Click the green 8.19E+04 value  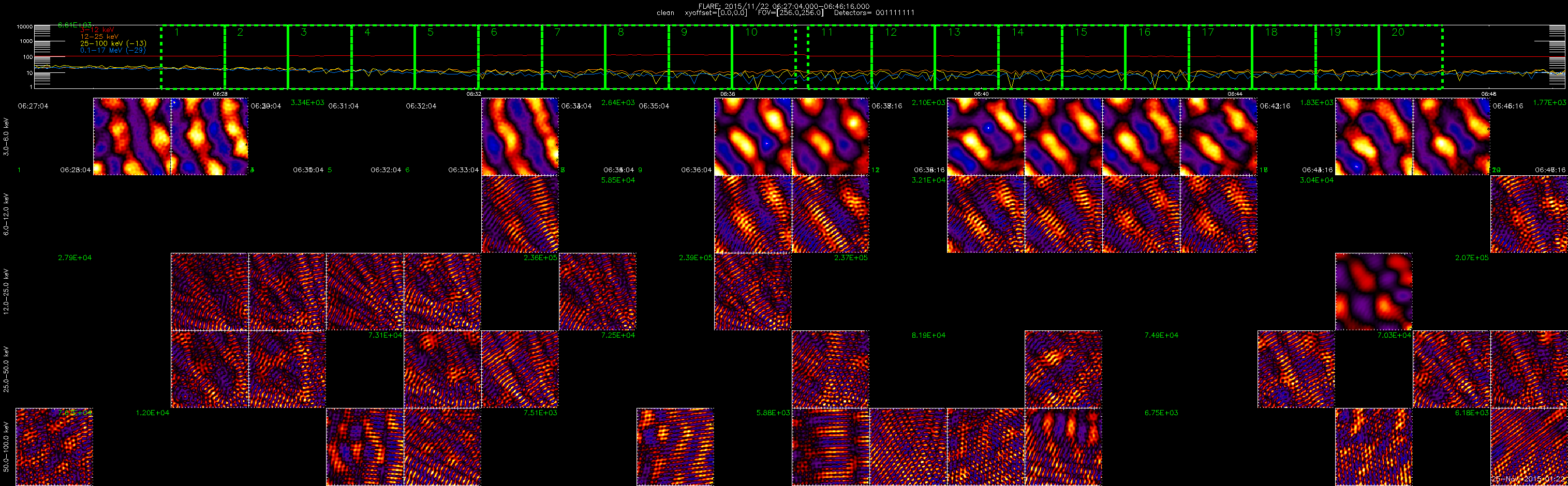point(928,335)
